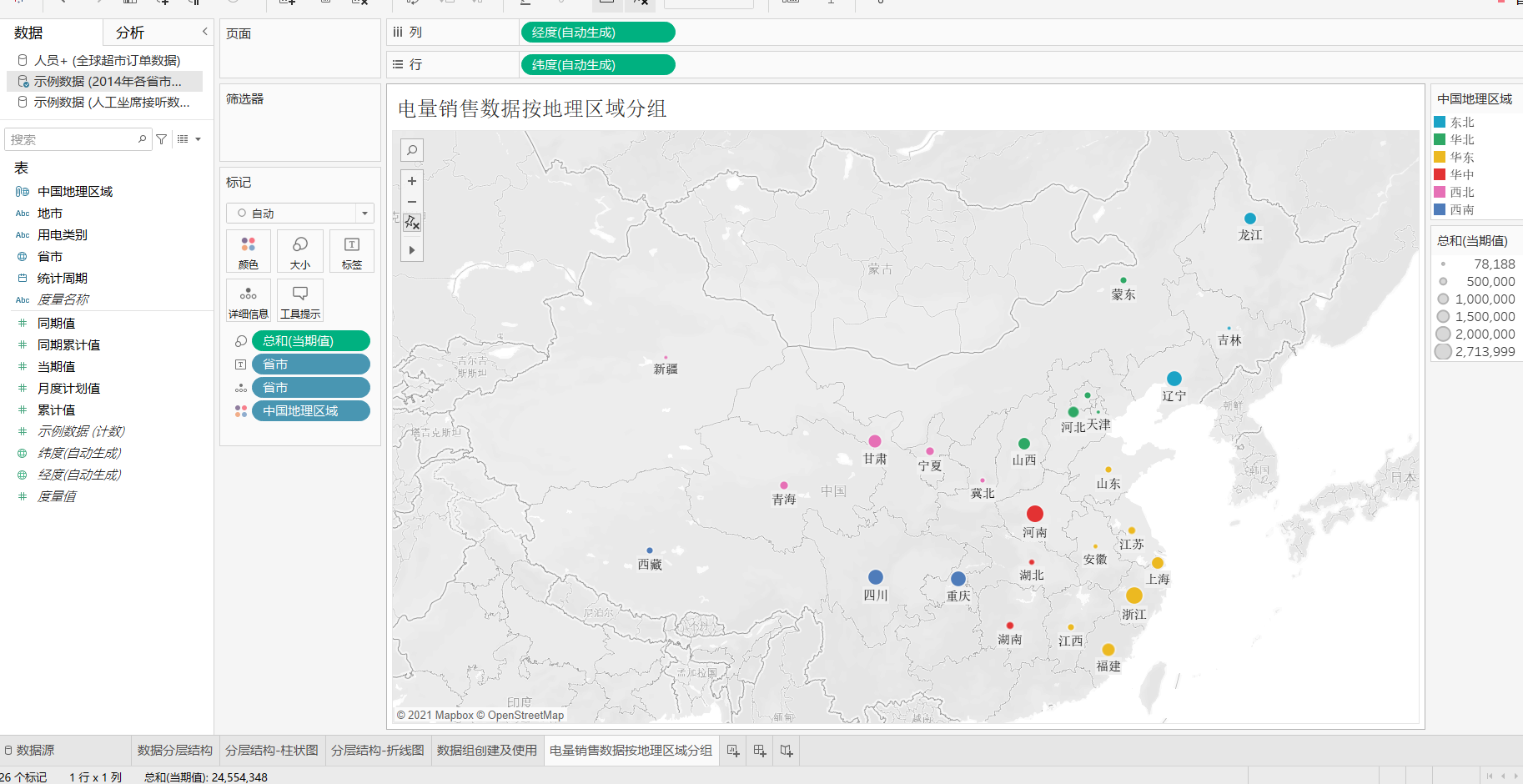Screen dimensions: 1523x784
Task: Click 西北 color legend swatch
Action: (x=1440, y=193)
